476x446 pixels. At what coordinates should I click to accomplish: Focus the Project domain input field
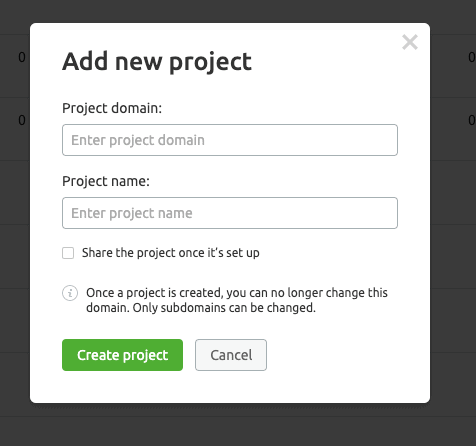tap(230, 140)
